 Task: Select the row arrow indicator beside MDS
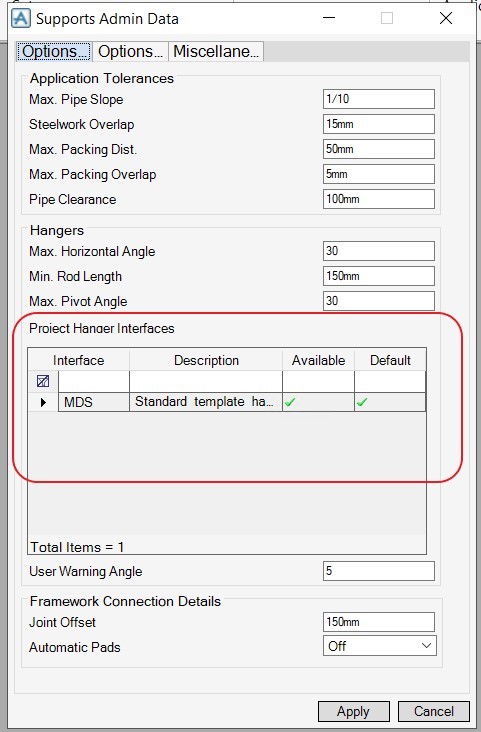point(43,402)
